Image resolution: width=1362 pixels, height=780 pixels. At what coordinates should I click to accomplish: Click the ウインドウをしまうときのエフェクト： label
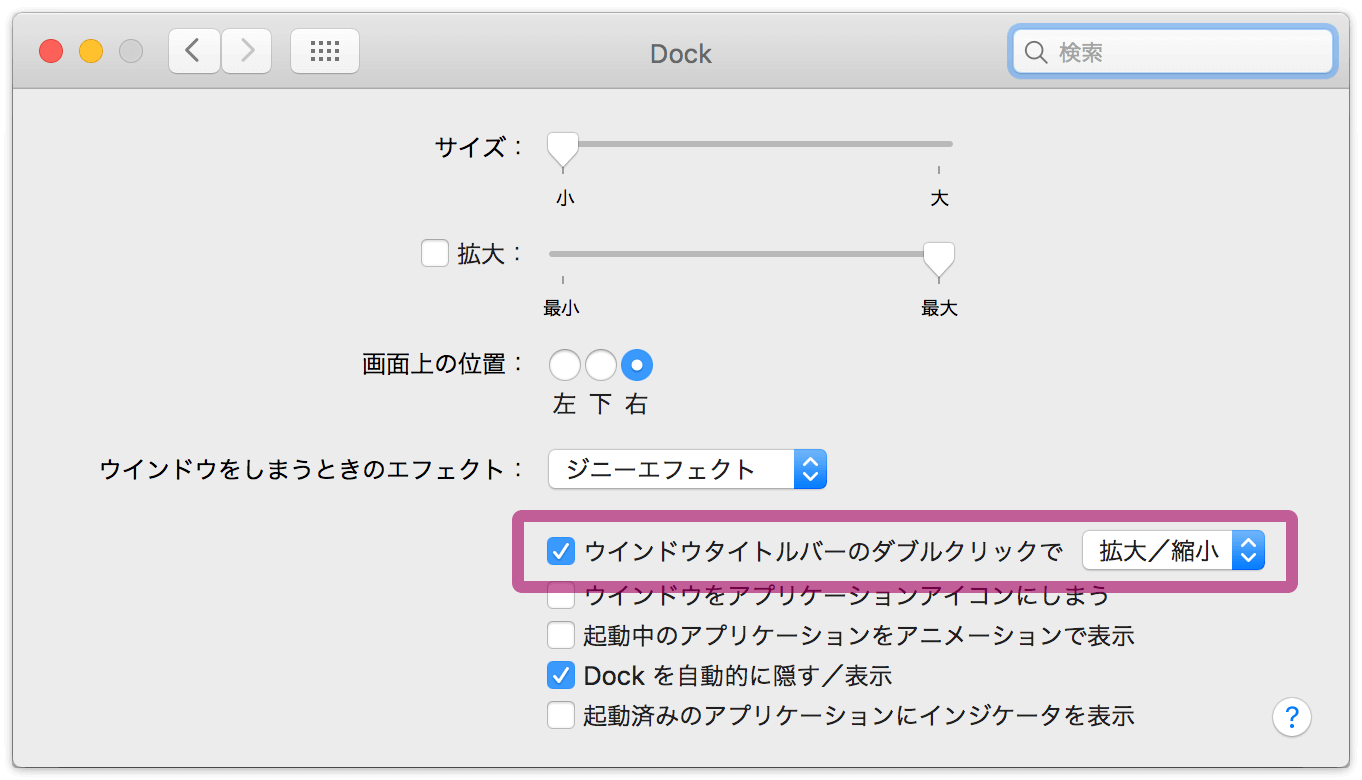(312, 469)
